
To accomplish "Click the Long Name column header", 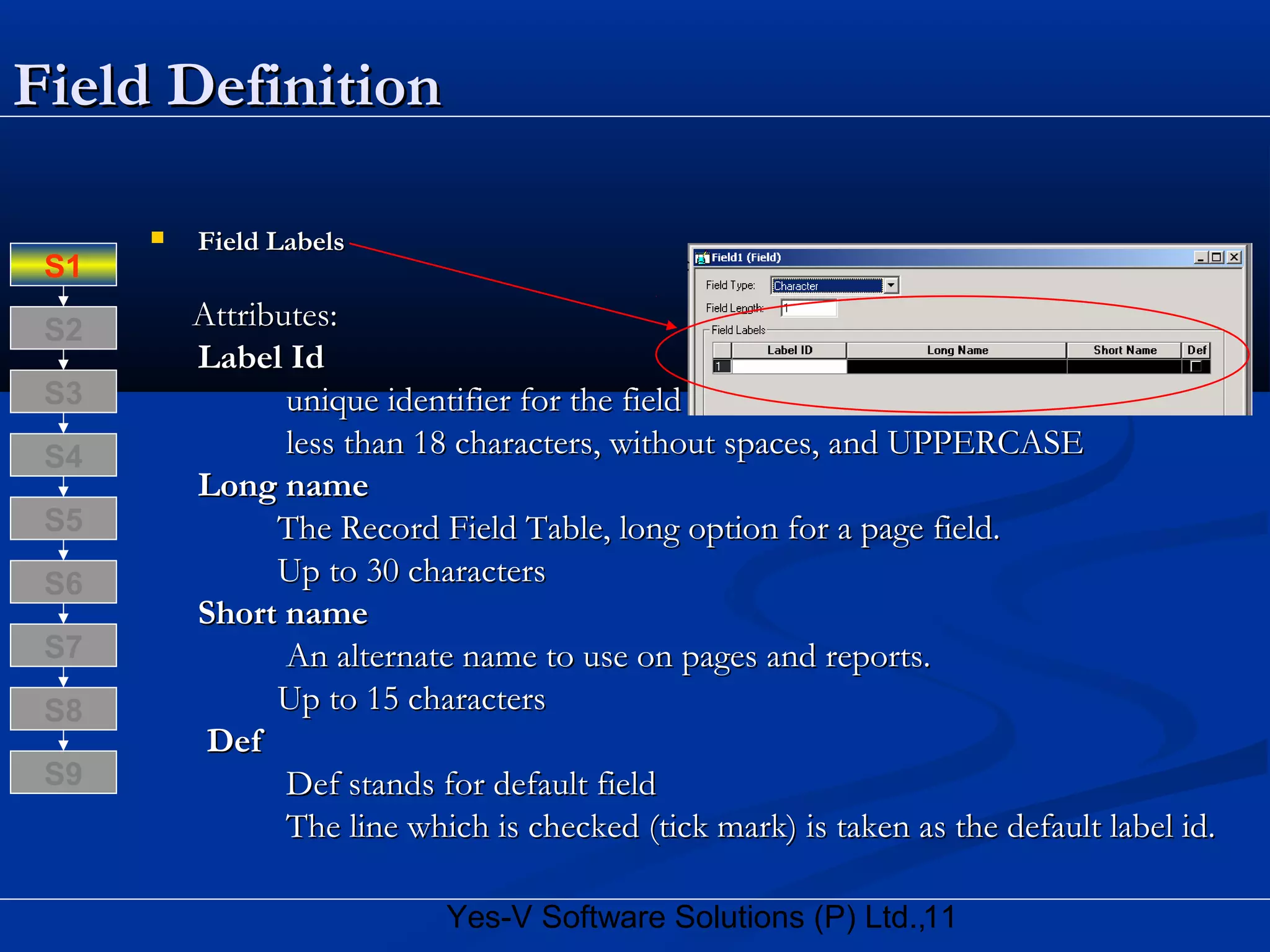I will click(x=957, y=350).
